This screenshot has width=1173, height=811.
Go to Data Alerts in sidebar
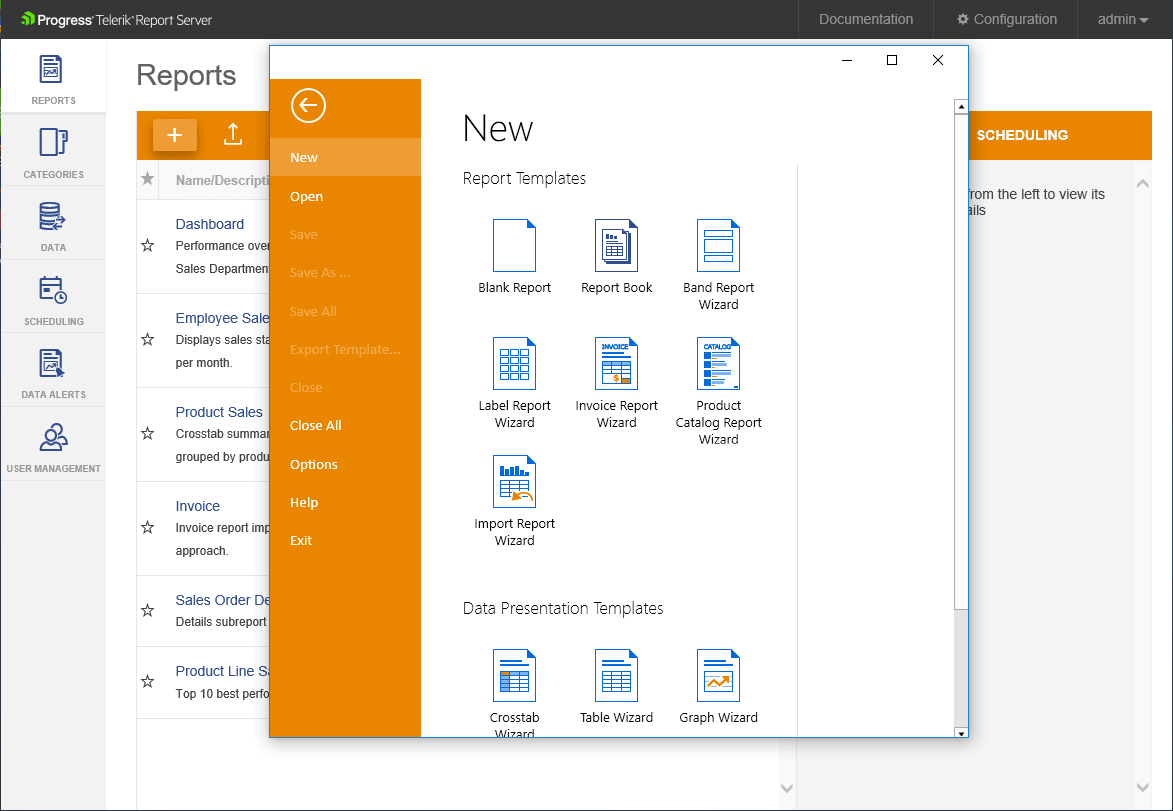coord(53,372)
